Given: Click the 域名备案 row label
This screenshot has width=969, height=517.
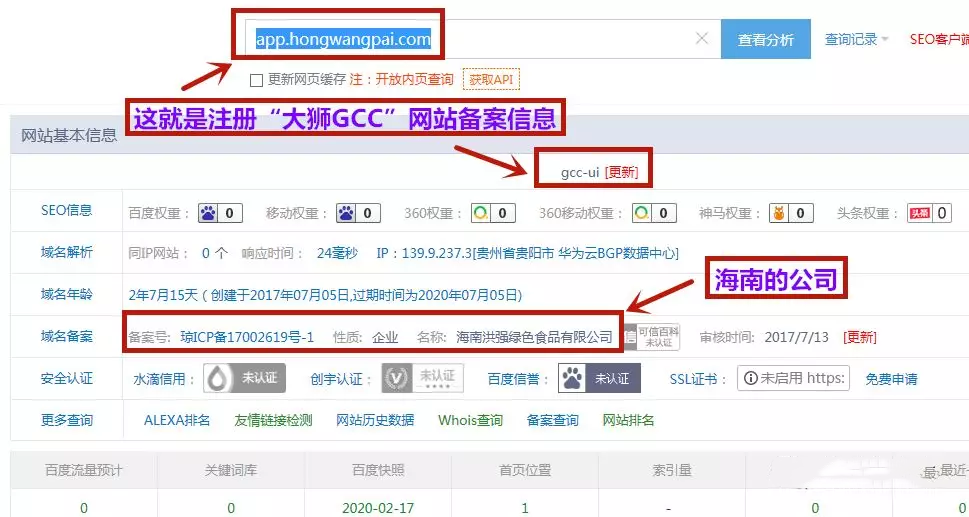Looking at the screenshot, I should pos(67,337).
